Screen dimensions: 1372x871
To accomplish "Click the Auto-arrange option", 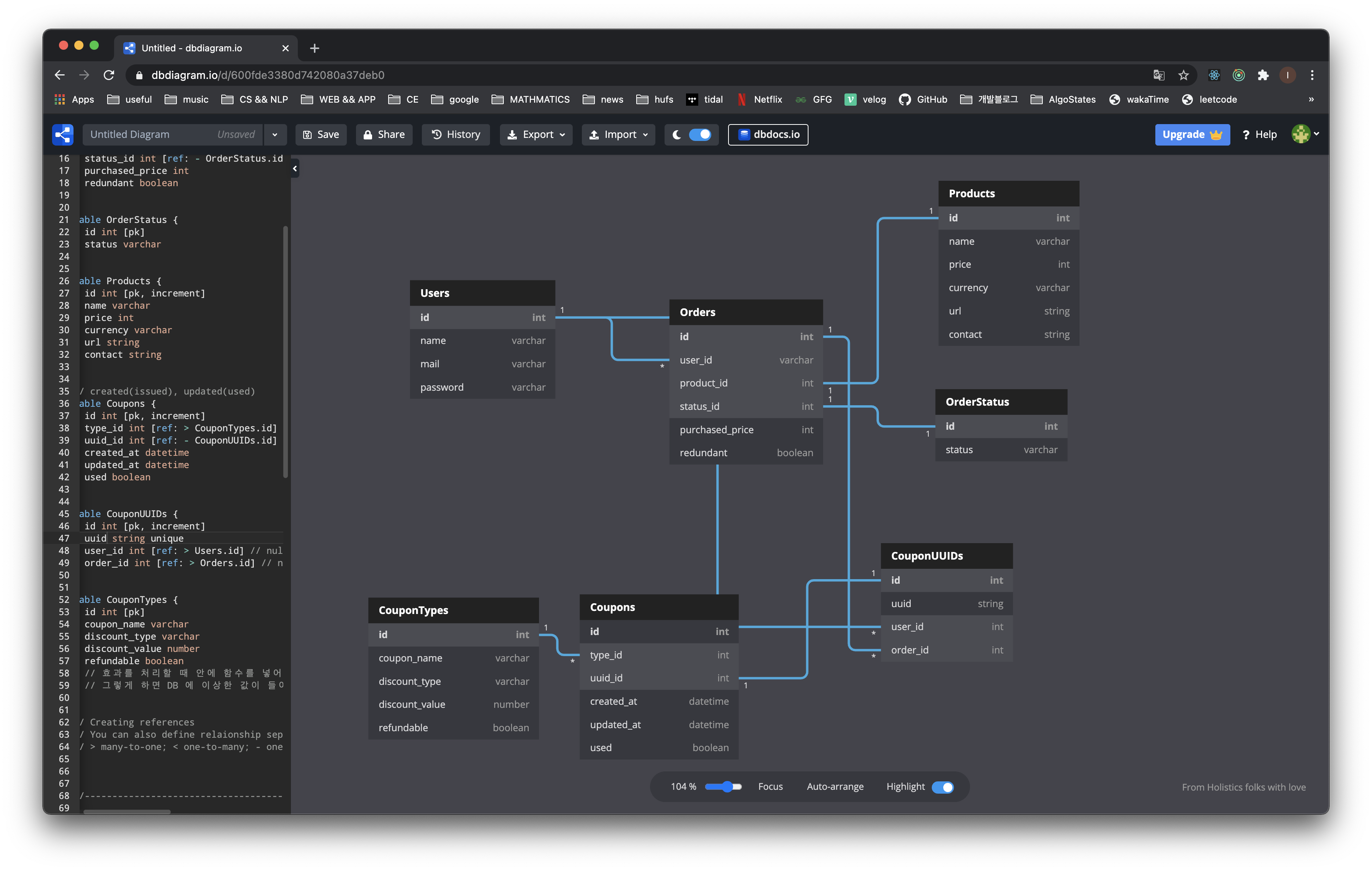I will (x=835, y=787).
